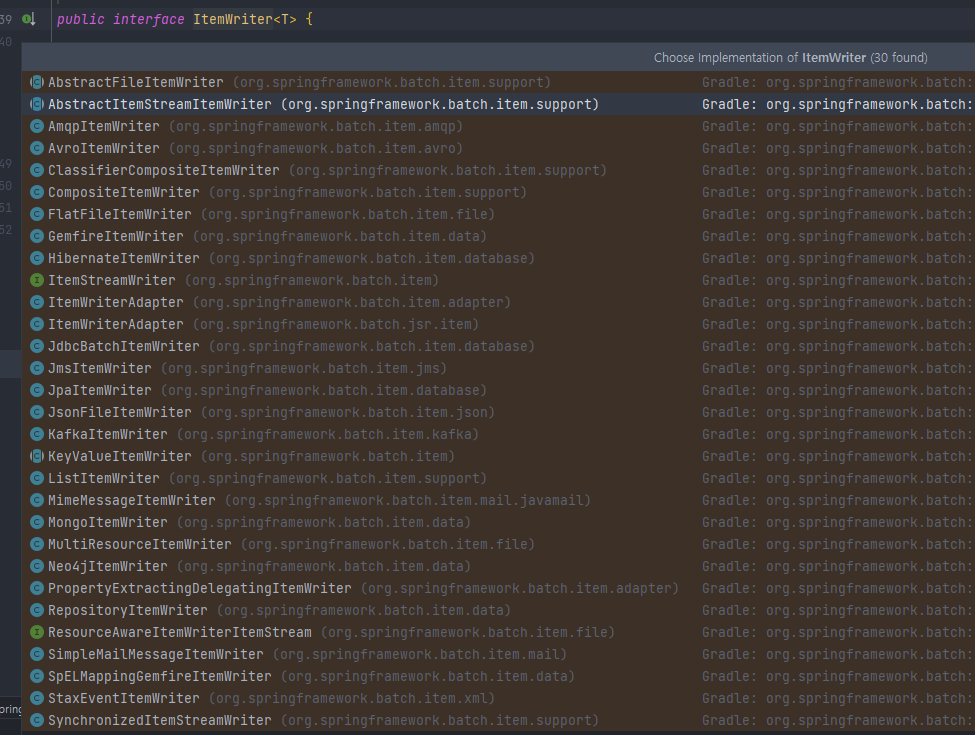Navigate to ResourceAwareItemWriterItemStream interface
This screenshot has height=735, width=975.
pyautogui.click(x=498, y=632)
